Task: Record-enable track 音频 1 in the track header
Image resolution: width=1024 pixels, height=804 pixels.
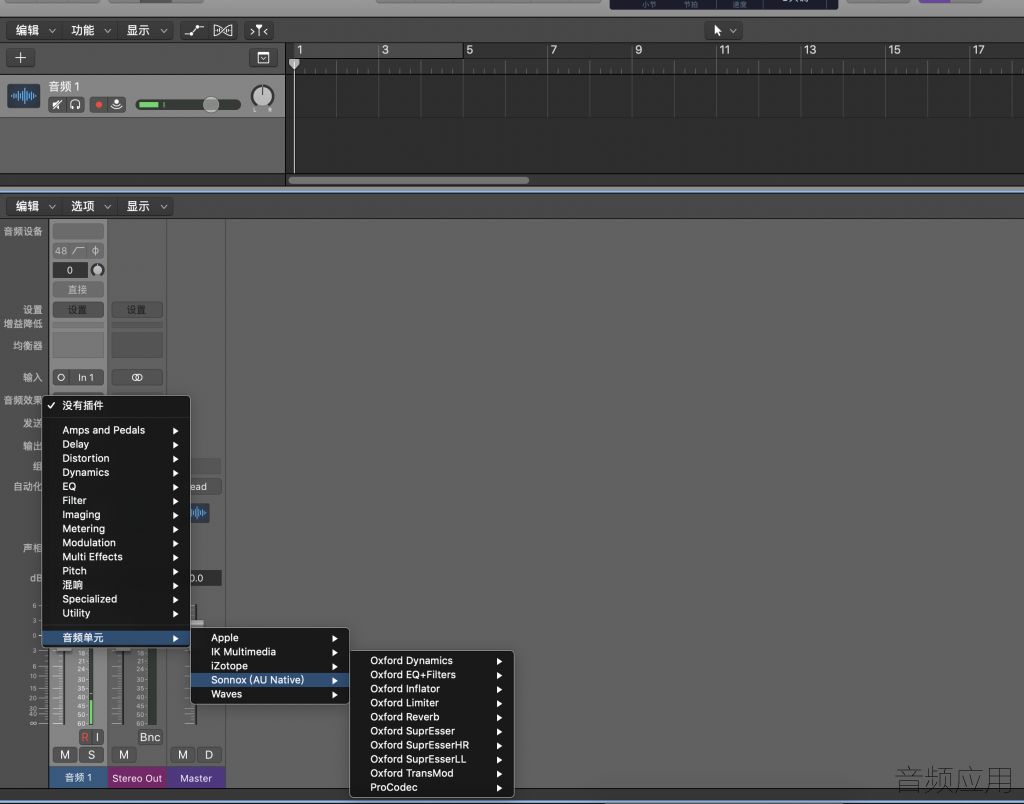Action: [x=99, y=105]
